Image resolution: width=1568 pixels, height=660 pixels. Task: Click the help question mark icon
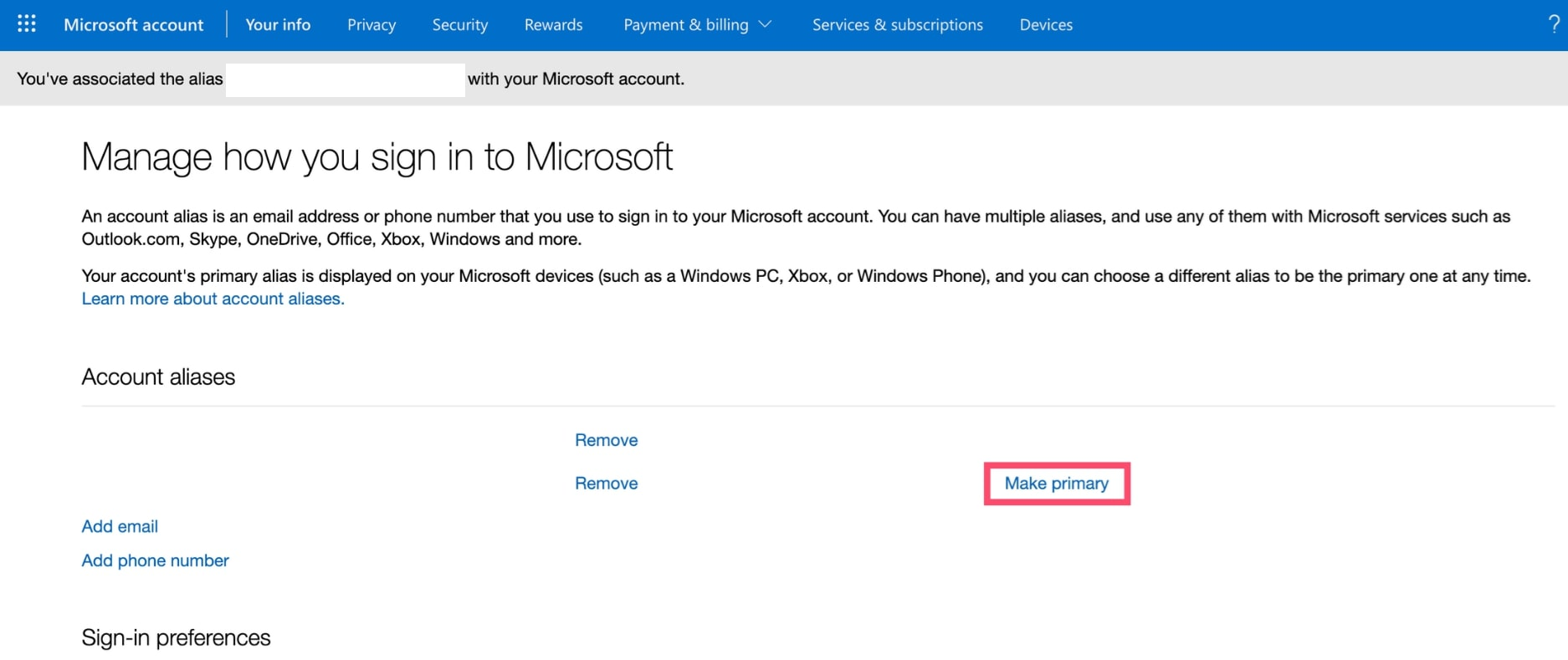click(1554, 24)
